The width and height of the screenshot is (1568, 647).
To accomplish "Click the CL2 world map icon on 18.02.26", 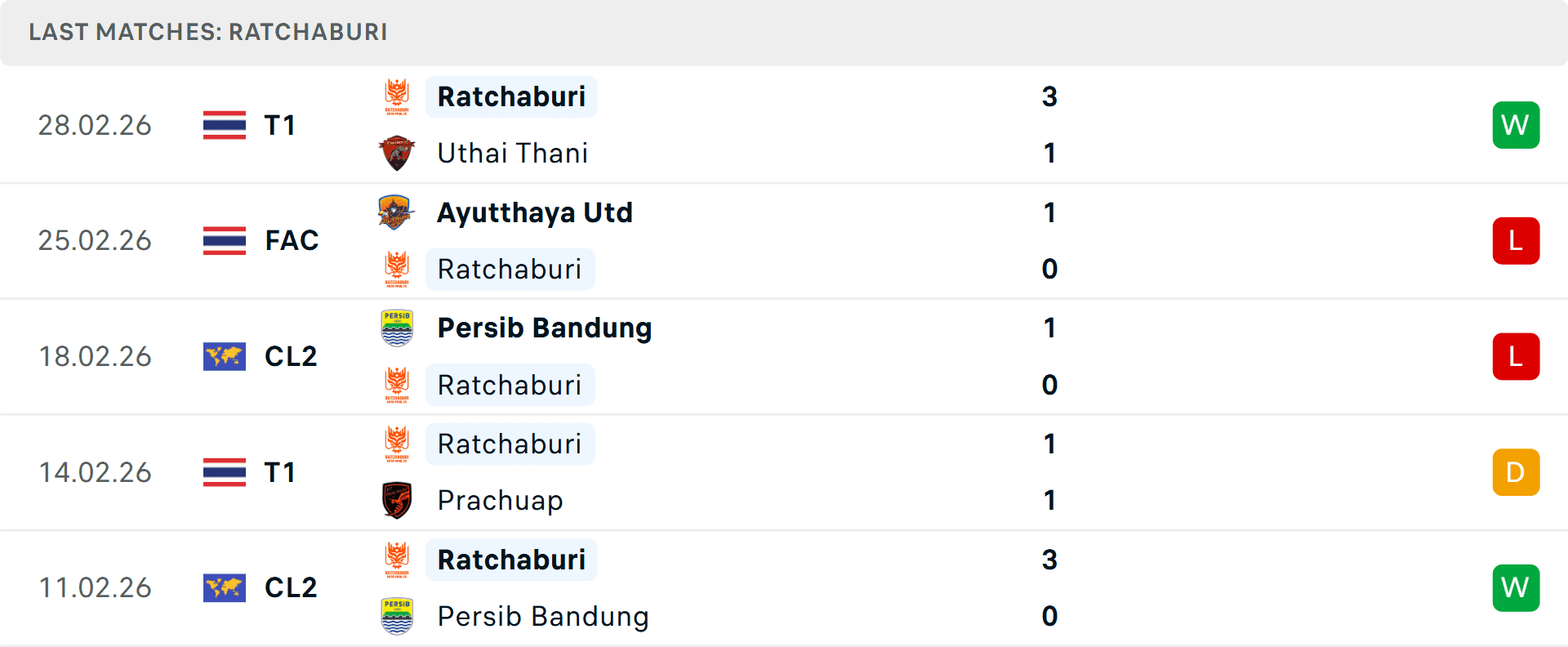I will tap(225, 356).
